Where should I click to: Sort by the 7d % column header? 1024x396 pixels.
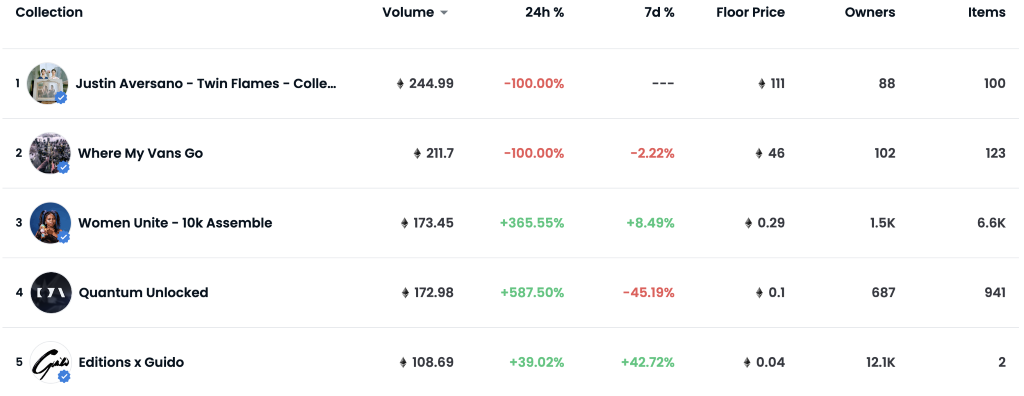pos(660,12)
